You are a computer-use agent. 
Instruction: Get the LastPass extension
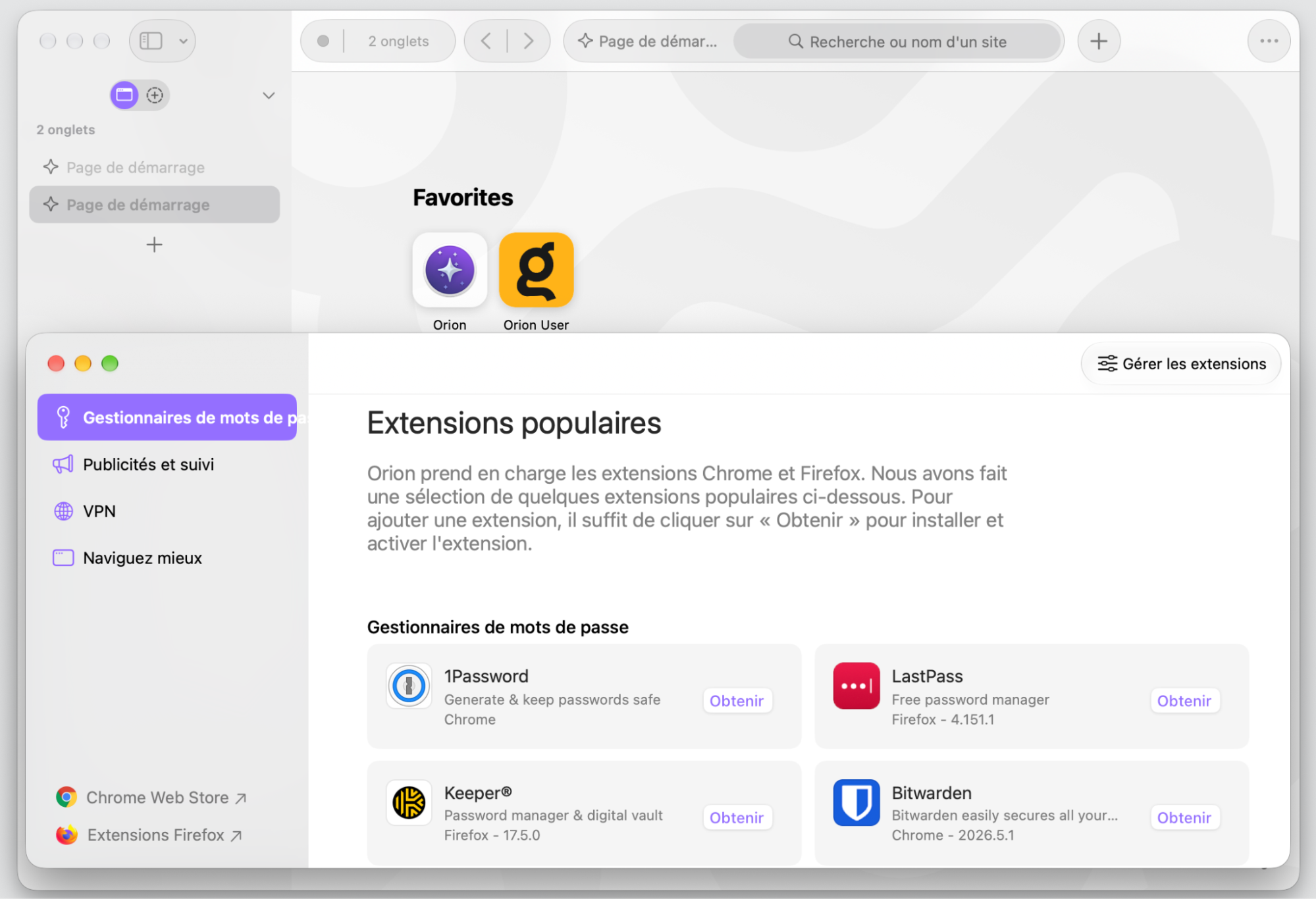(x=1184, y=700)
